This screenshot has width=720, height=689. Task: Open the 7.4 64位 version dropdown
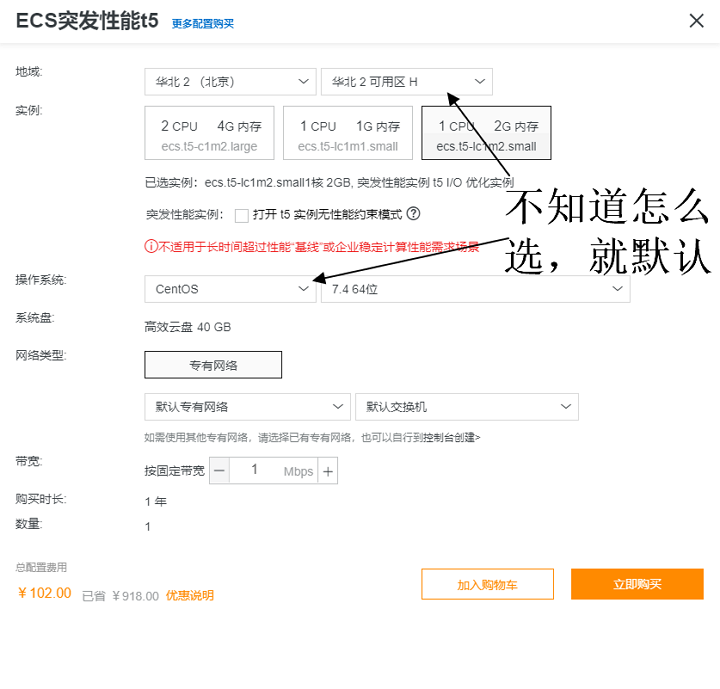click(x=475, y=289)
